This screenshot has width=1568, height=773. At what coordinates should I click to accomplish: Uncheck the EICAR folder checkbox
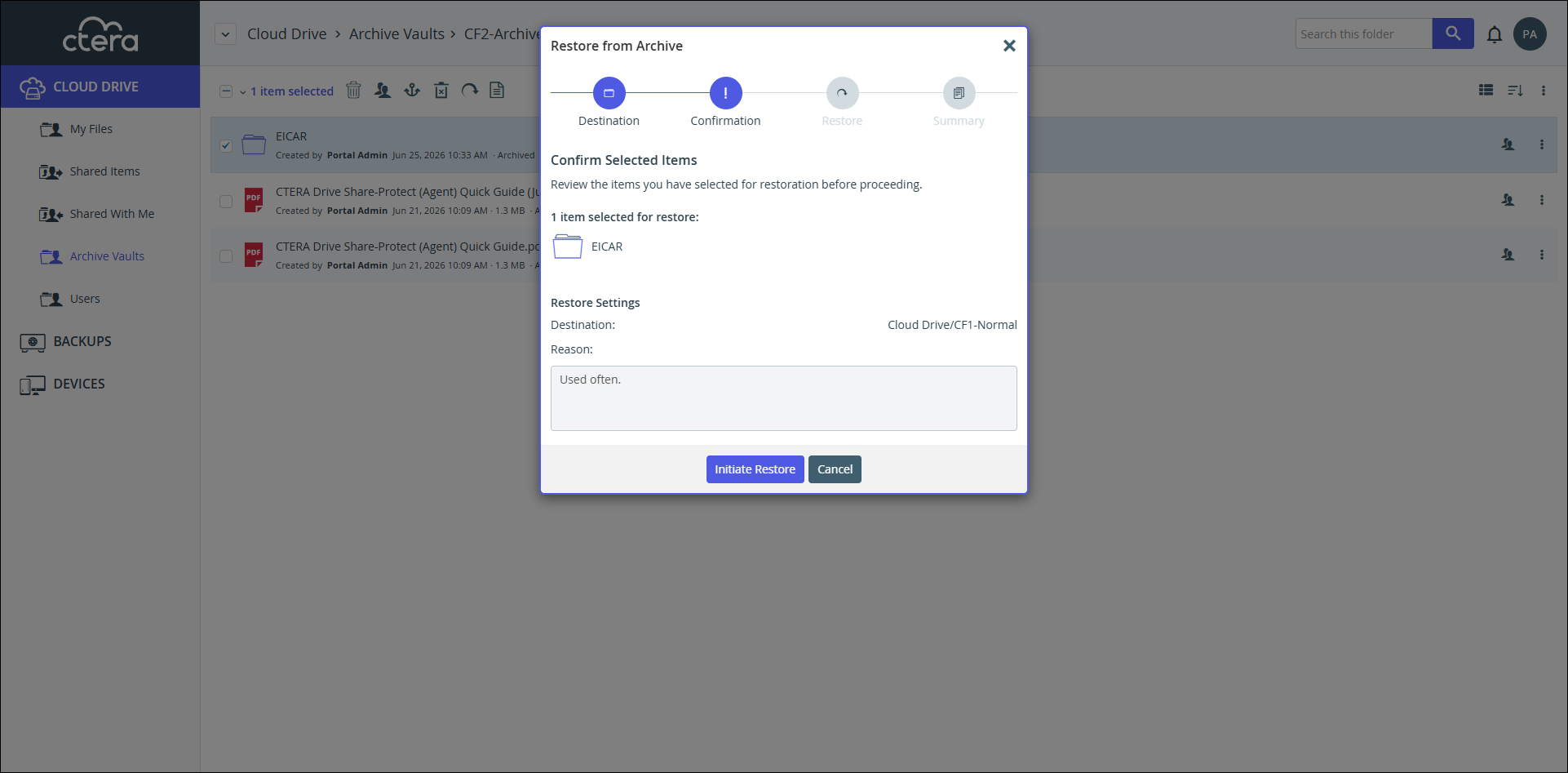(226, 146)
